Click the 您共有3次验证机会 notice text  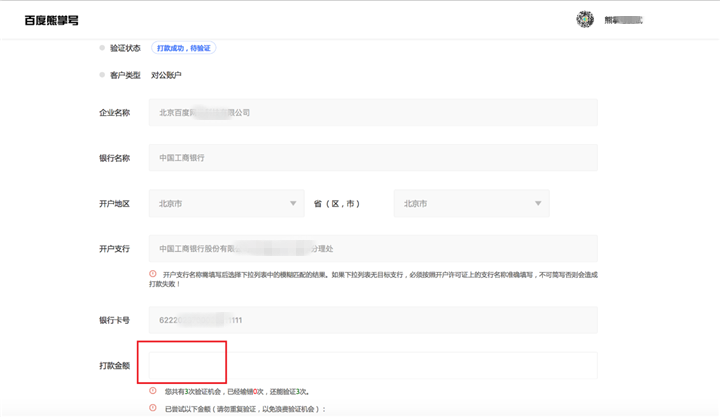point(237,391)
